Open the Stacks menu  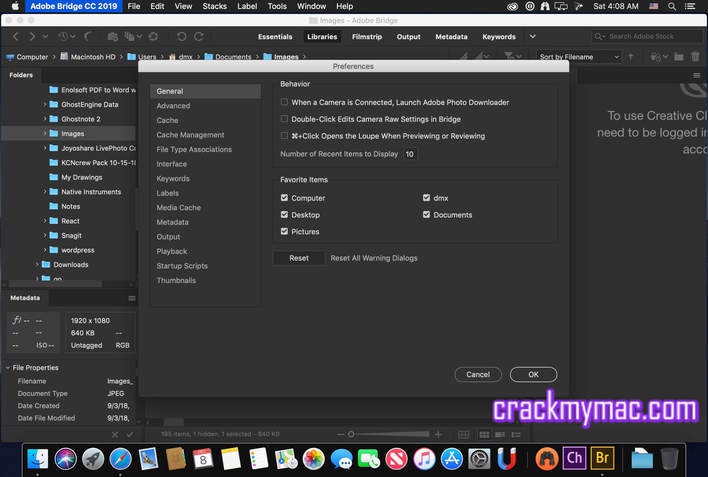tap(214, 6)
